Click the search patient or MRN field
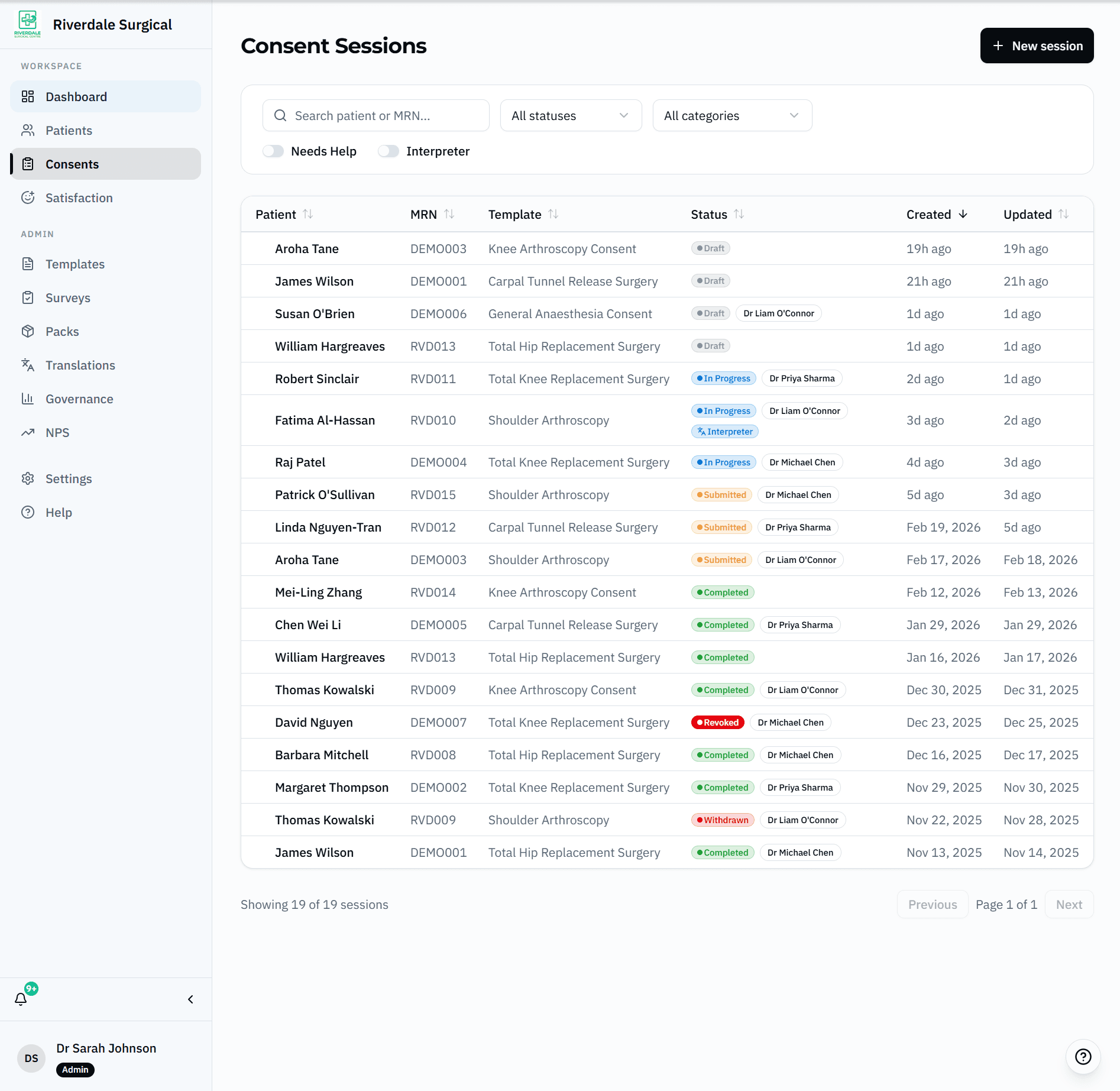Screen dimensions: 1120x1091 [375, 115]
